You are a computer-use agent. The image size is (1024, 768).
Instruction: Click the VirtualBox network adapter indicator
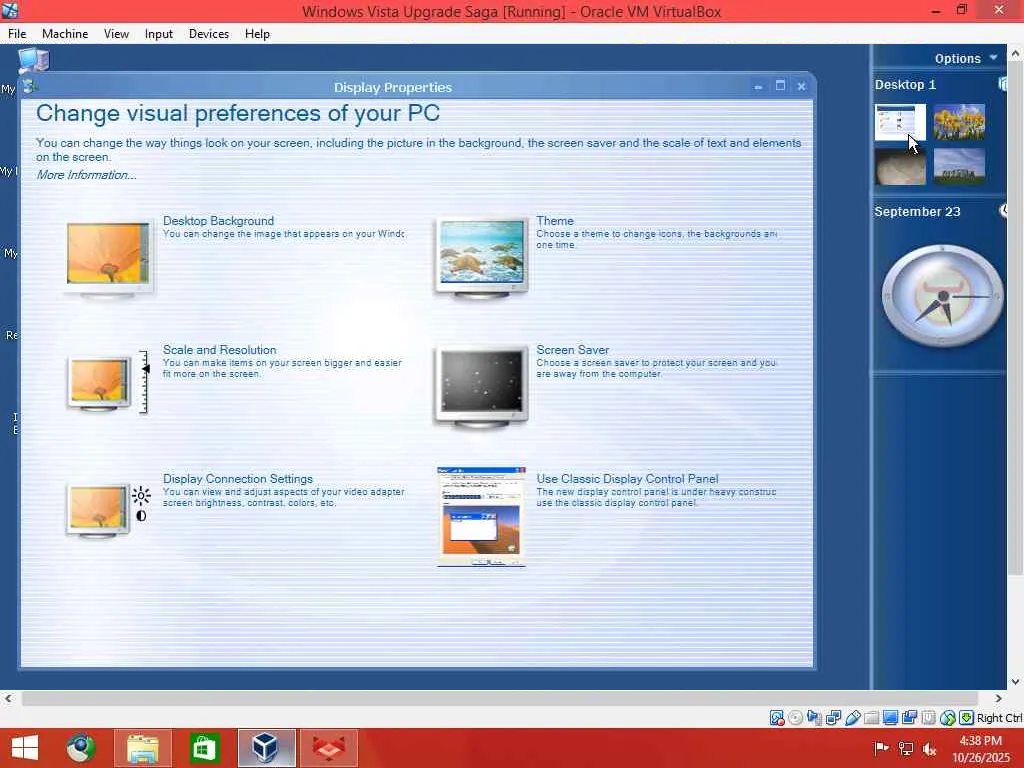(833, 718)
